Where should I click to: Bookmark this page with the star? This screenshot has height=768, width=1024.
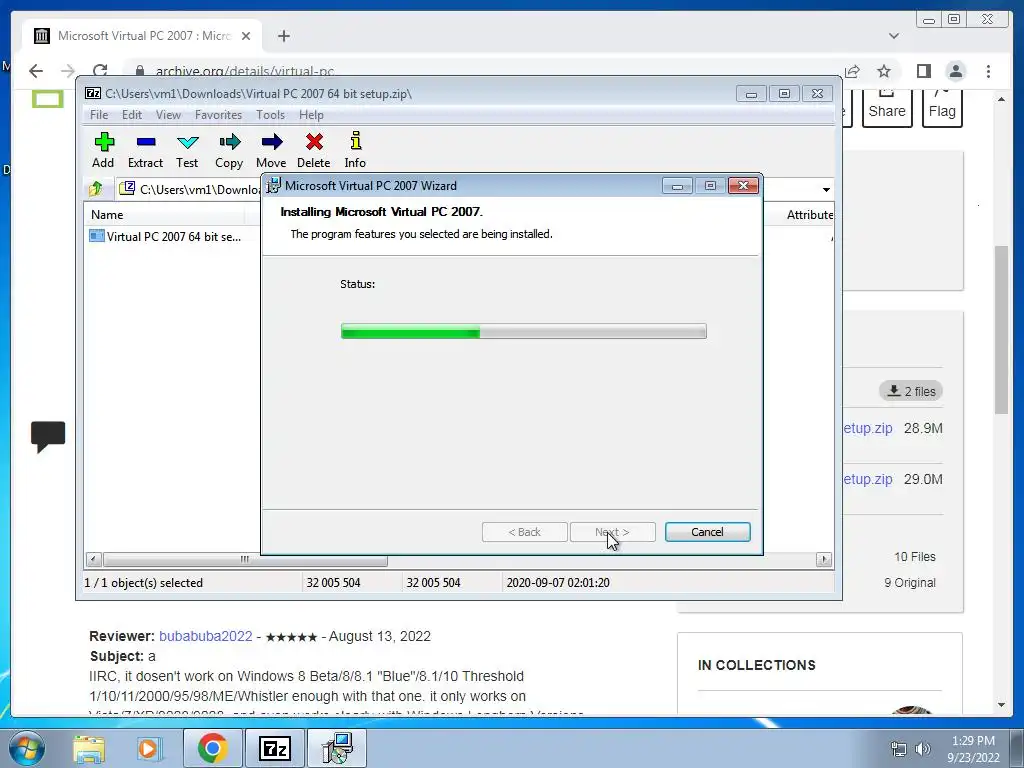pyautogui.click(x=884, y=71)
